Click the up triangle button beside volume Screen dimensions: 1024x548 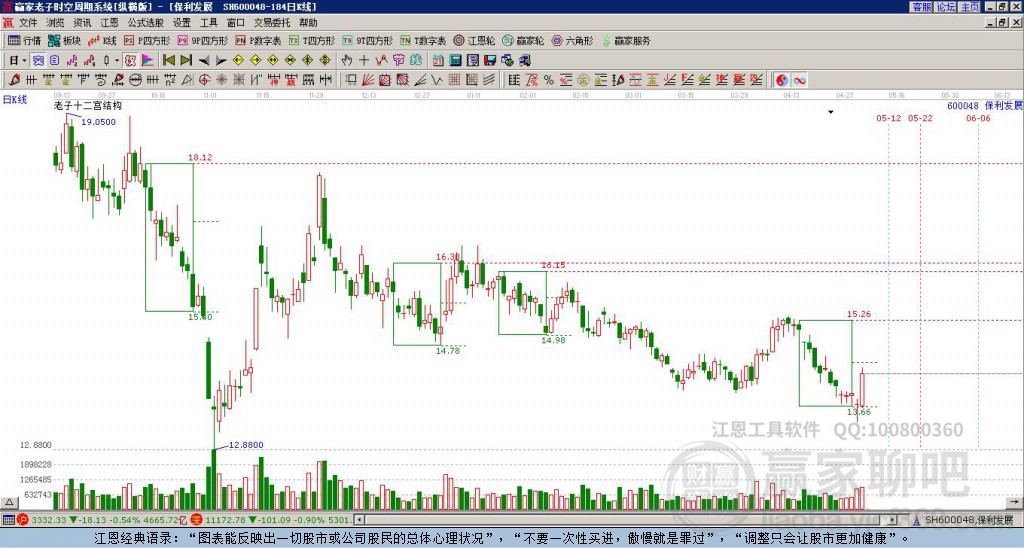point(9,502)
